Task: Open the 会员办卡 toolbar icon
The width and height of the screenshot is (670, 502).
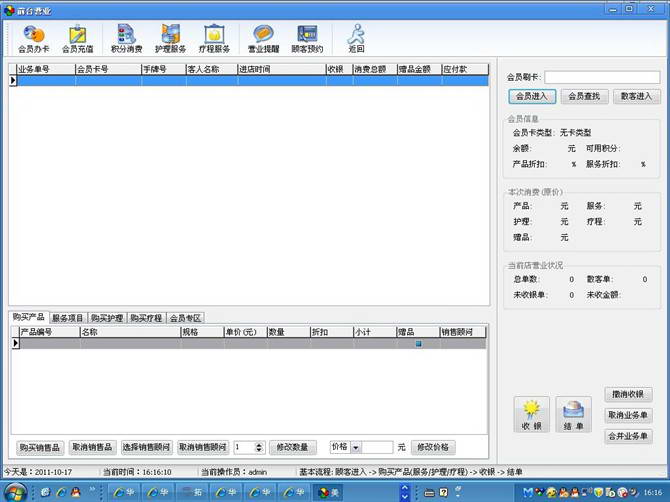Action: coord(34,39)
